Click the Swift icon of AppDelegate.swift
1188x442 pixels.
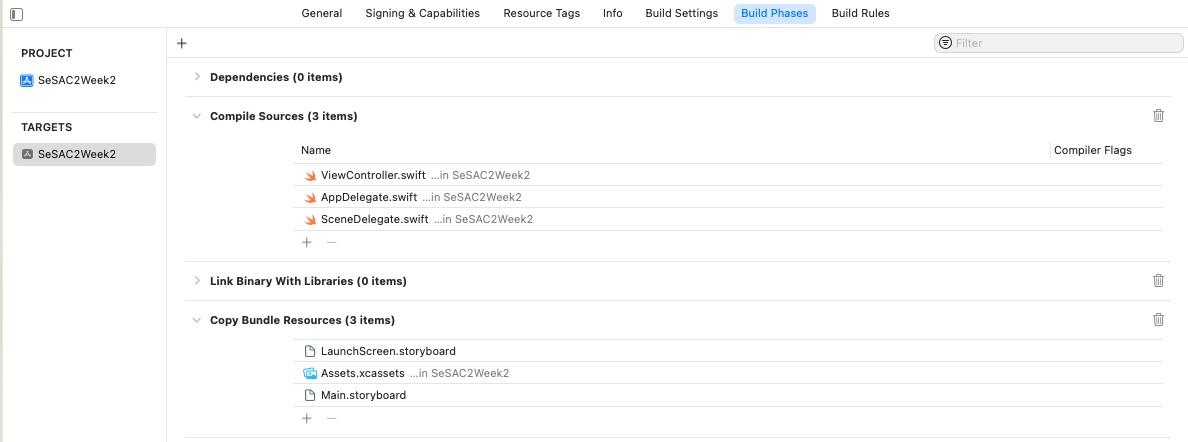(x=309, y=197)
